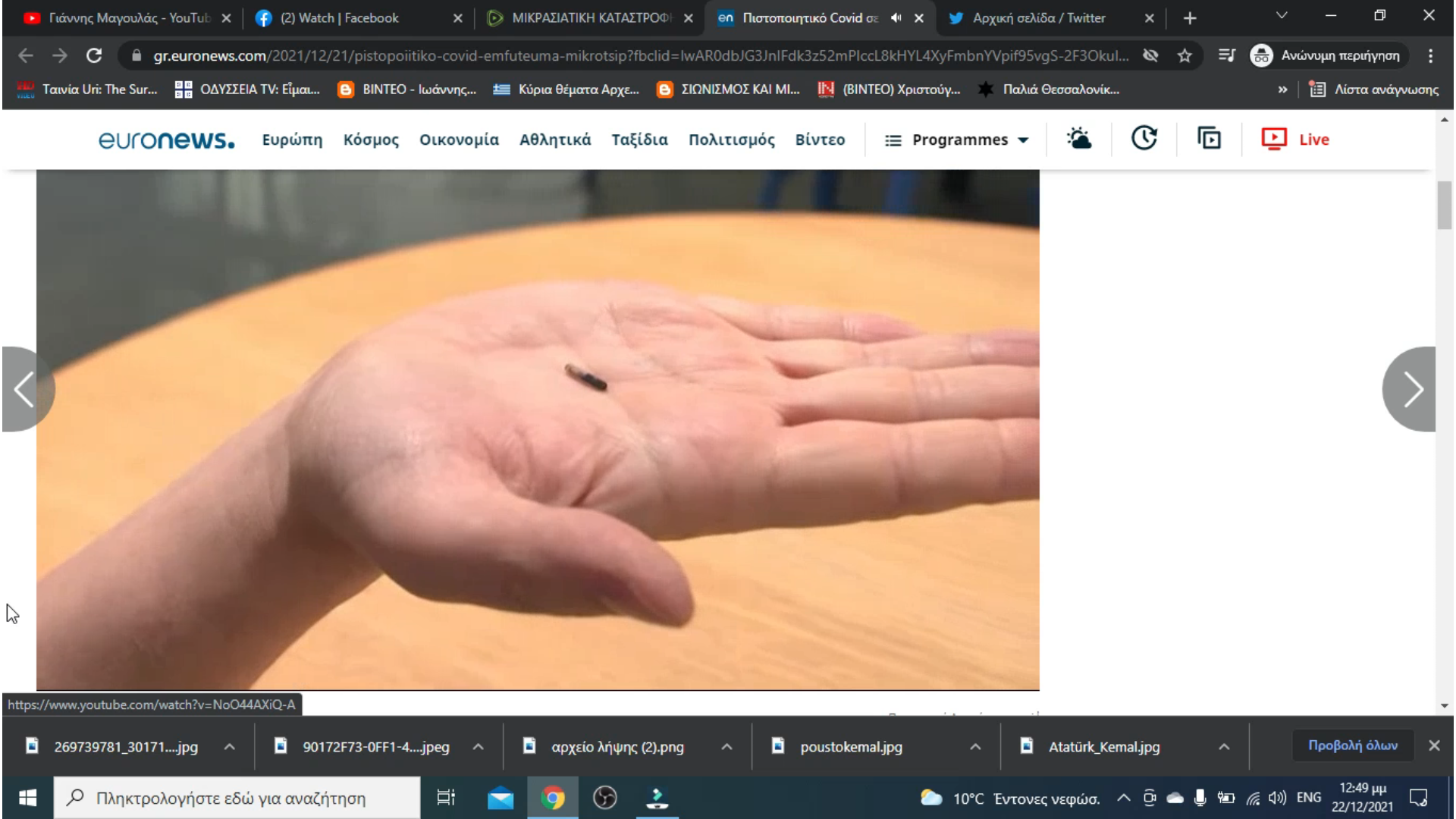Expand options for Atatürk_Kemal.jpg download

click(1224, 747)
